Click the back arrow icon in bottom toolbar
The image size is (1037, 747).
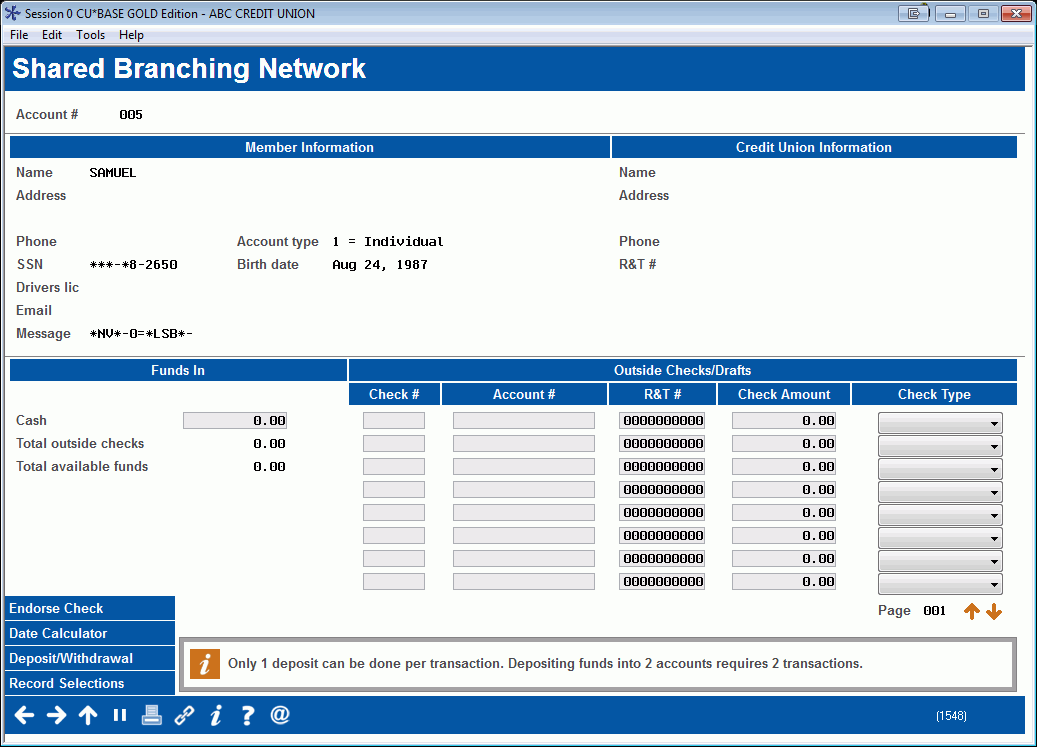(x=24, y=715)
